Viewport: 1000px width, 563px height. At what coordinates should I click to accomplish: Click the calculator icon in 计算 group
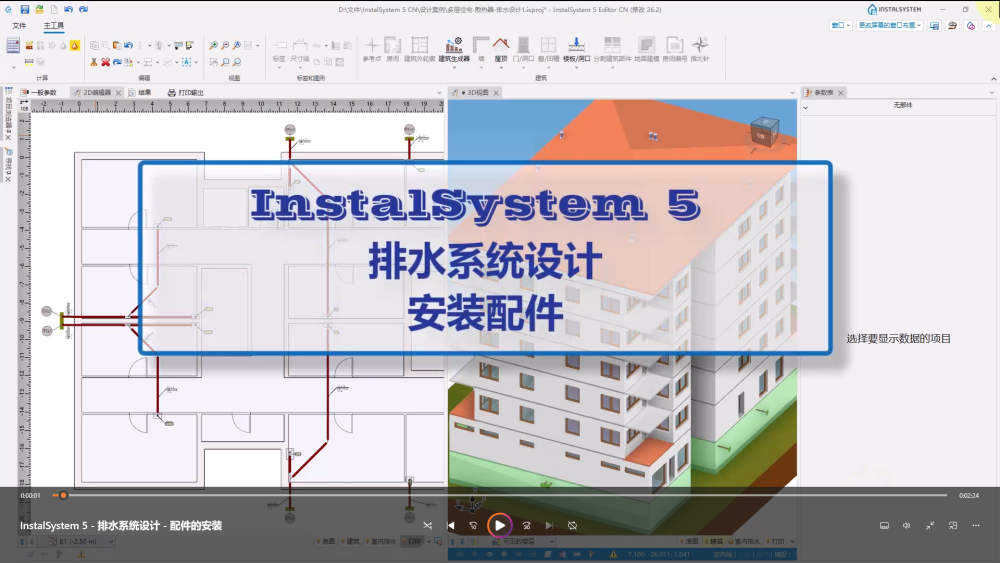(x=13, y=45)
